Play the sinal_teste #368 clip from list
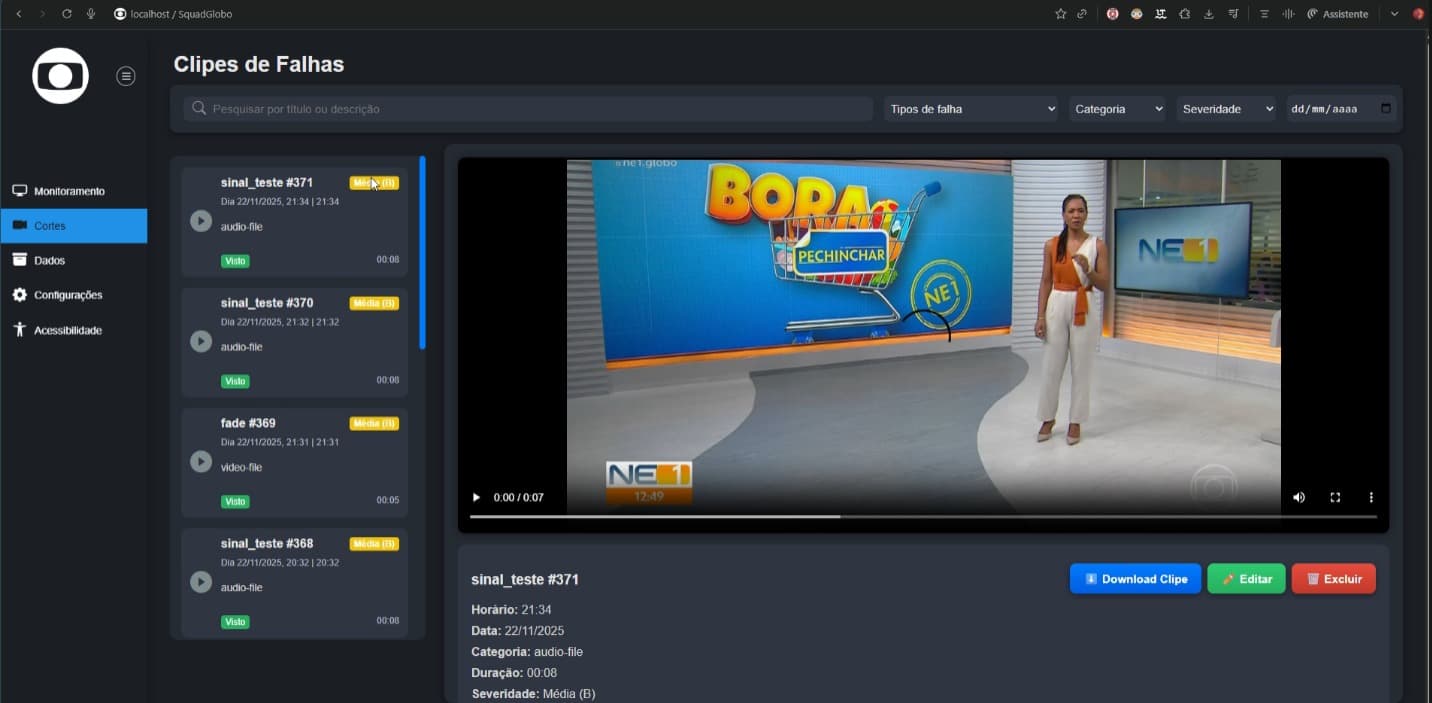The image size is (1432, 703). pyautogui.click(x=201, y=581)
